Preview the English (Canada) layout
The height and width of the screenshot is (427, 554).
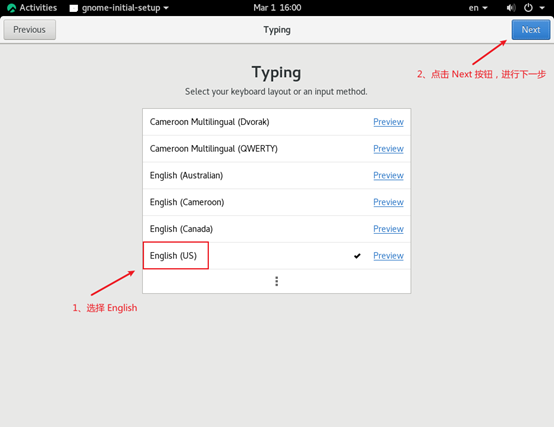pos(388,229)
